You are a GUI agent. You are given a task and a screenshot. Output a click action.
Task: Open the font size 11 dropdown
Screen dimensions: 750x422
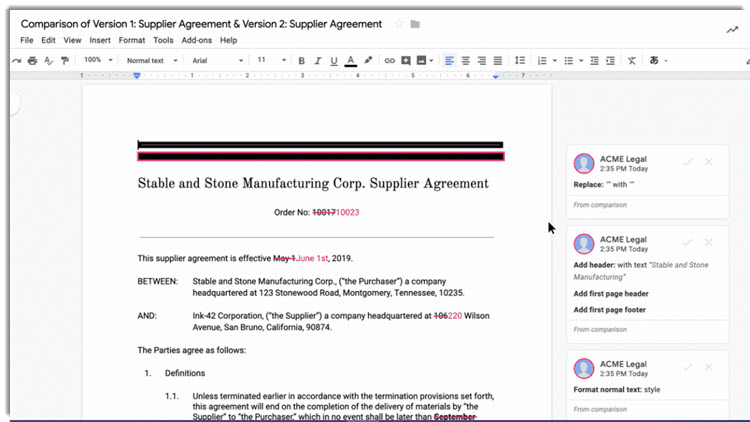coord(271,60)
